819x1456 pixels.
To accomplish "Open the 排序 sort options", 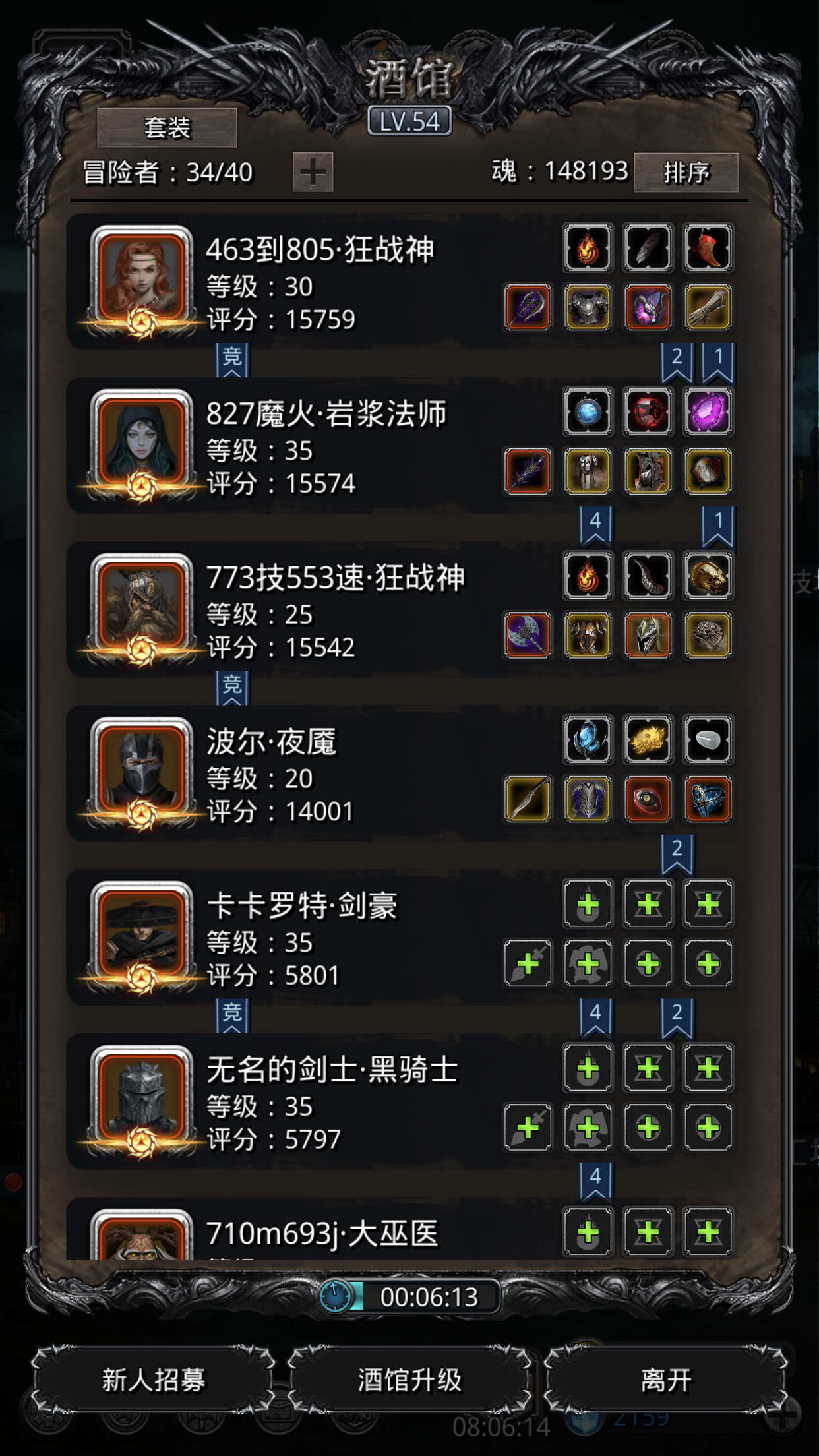I will pyautogui.click(x=686, y=172).
